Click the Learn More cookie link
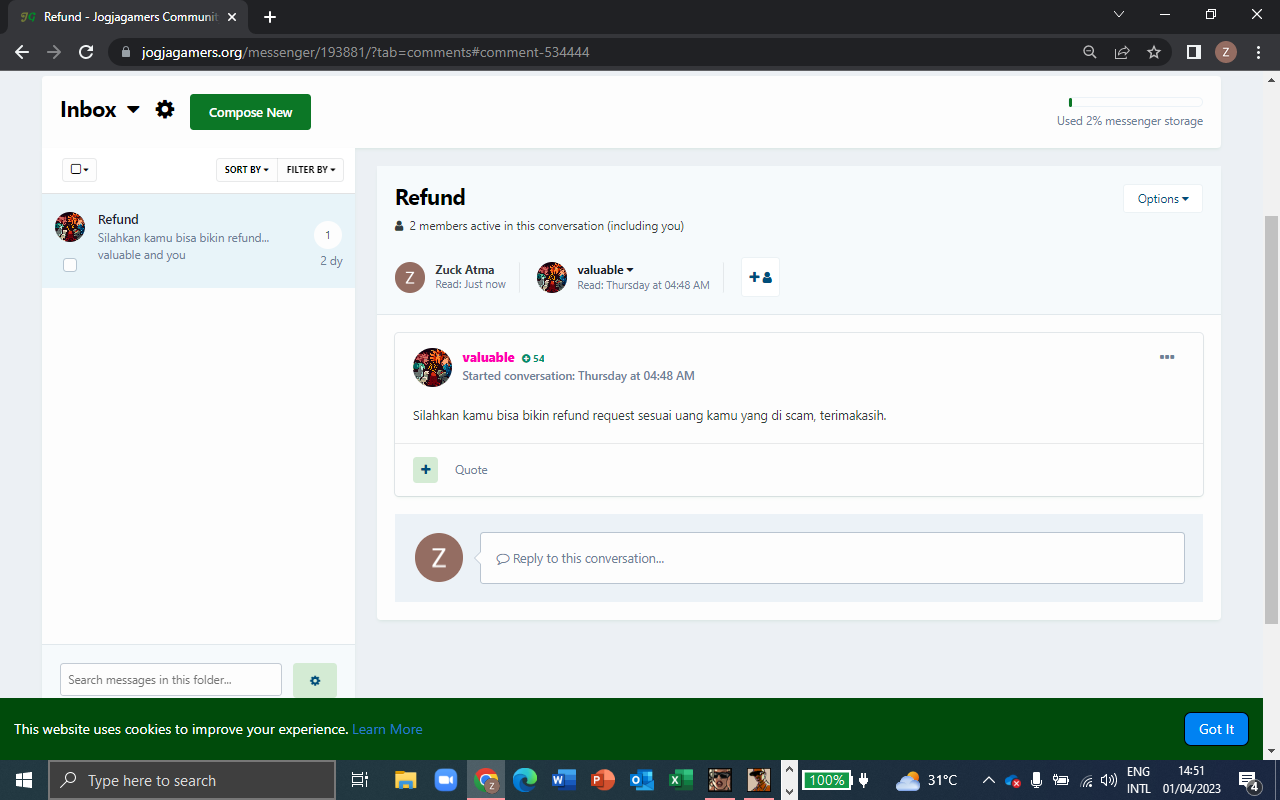The height and width of the screenshot is (800, 1280). [x=387, y=729]
